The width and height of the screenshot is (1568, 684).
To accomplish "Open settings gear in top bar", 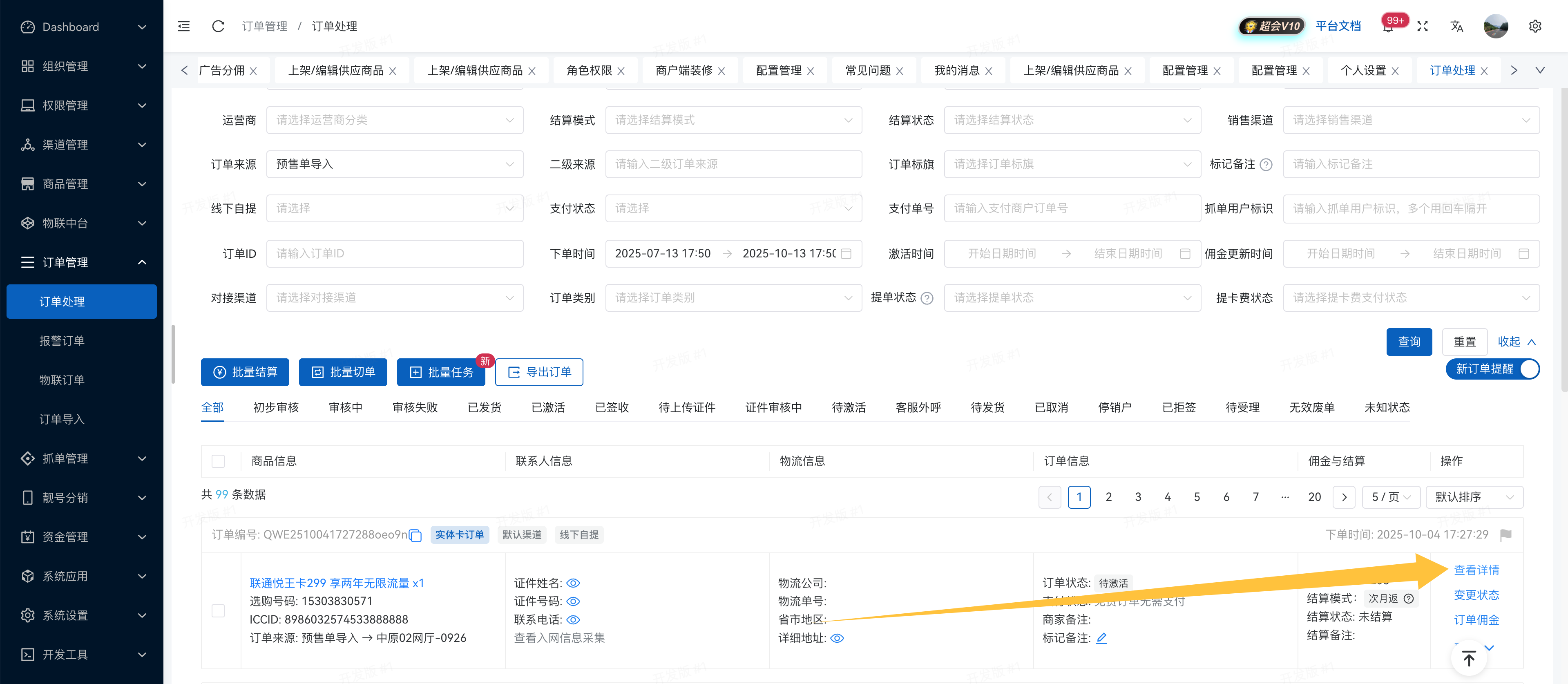I will pos(1534,26).
